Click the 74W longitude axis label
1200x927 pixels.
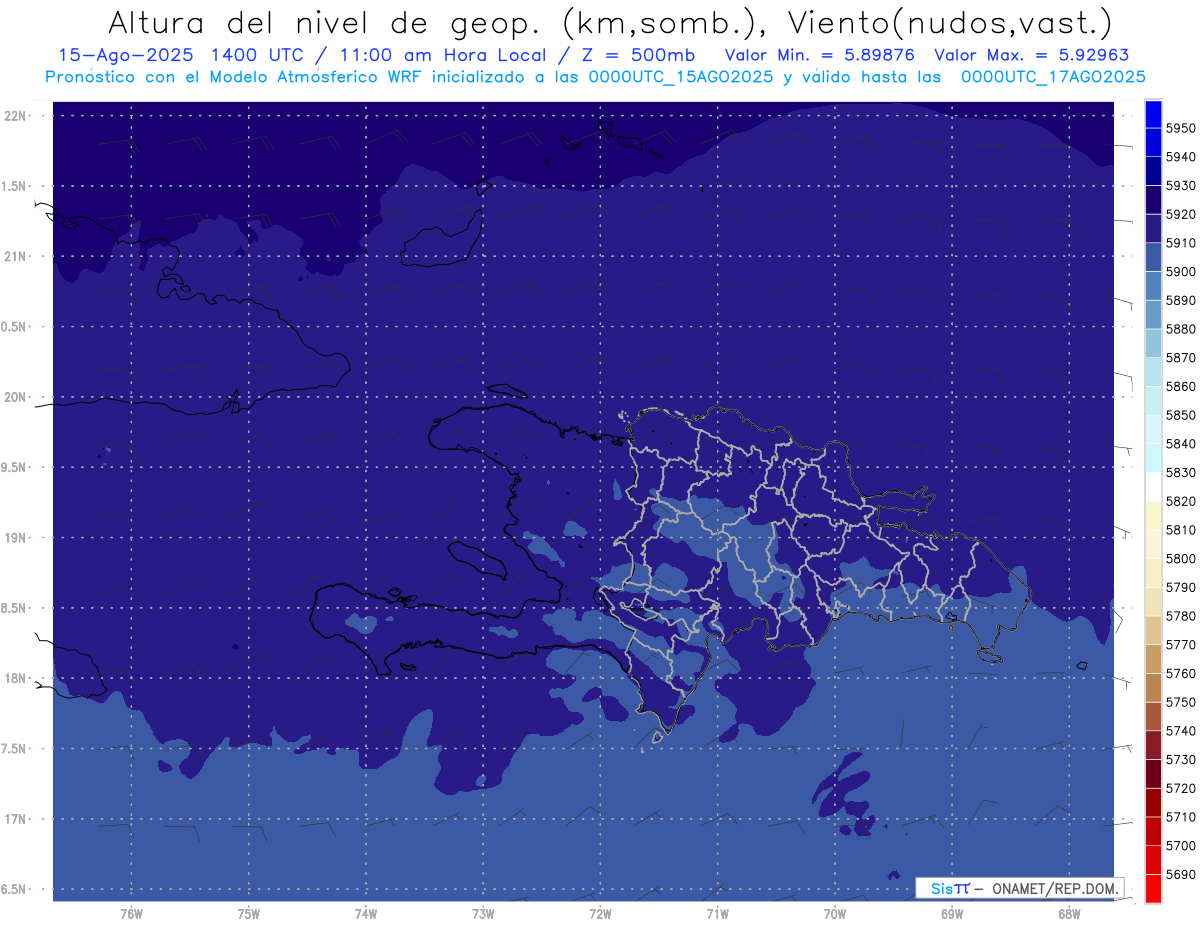point(366,914)
